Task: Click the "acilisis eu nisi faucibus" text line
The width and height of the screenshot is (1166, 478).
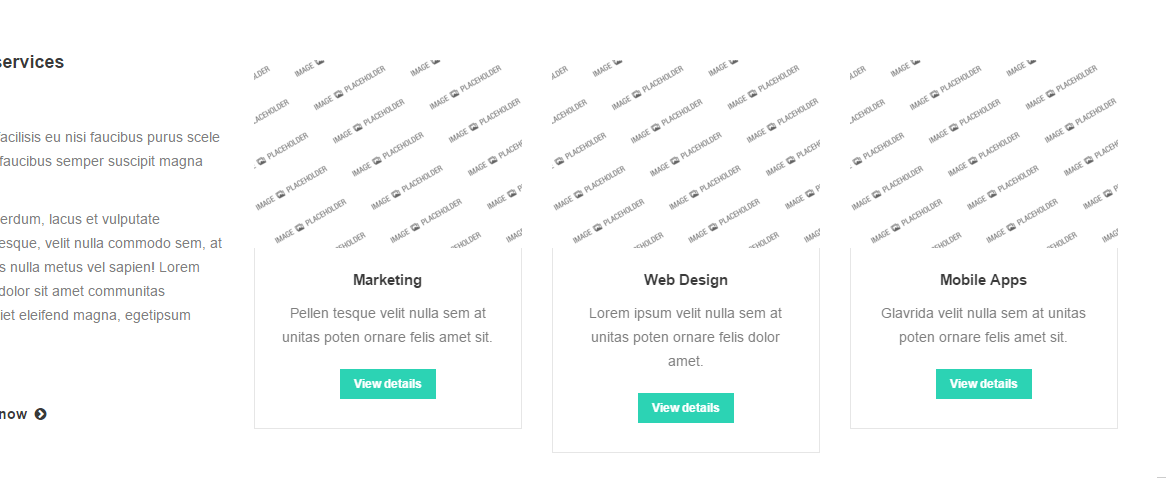Action: (x=110, y=137)
